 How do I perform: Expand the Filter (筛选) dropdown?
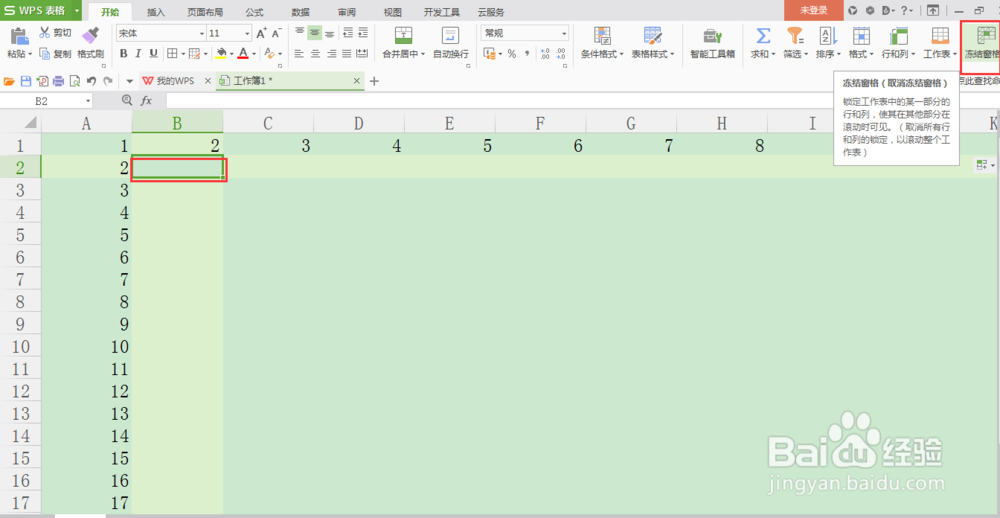point(805,55)
